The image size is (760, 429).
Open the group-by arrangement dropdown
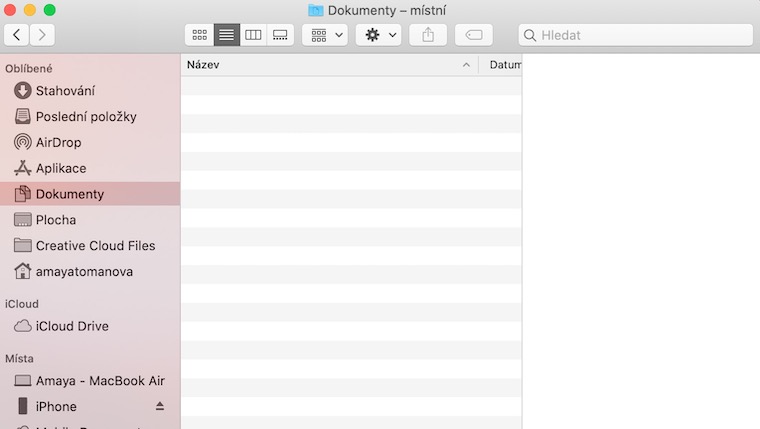click(x=325, y=35)
